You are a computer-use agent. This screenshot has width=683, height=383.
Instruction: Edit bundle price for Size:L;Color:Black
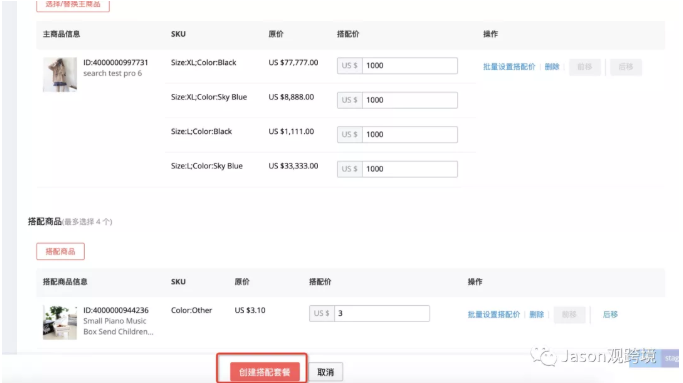409,134
